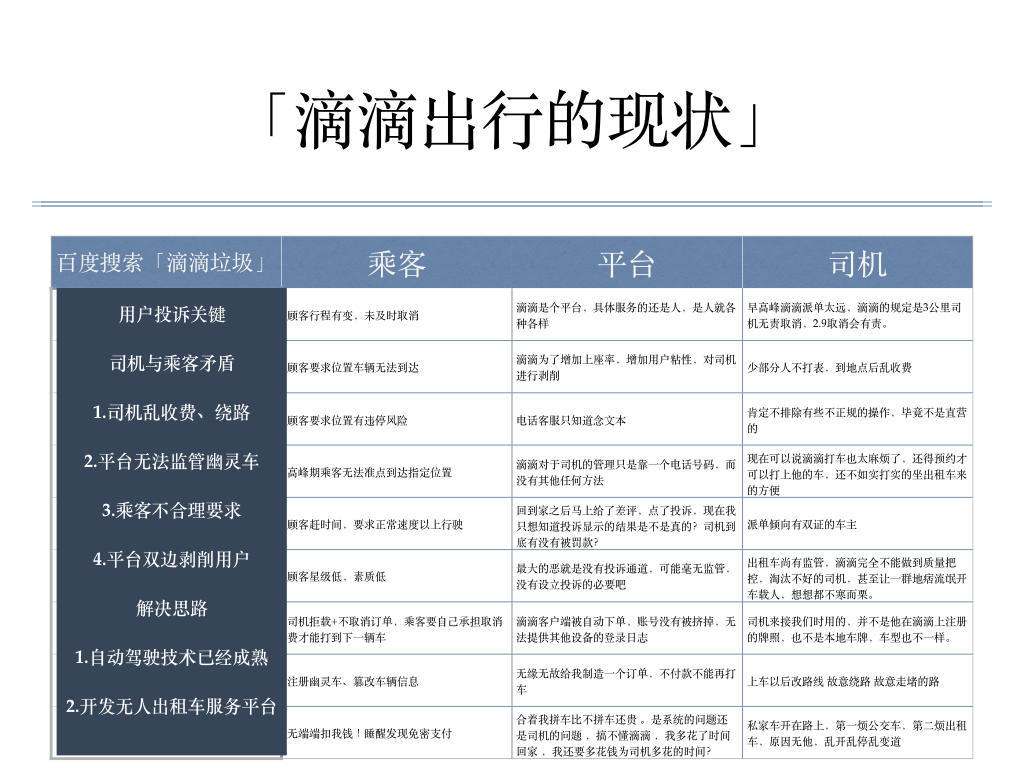Click the text 2.平台无法监管幽灵车

click(172, 462)
